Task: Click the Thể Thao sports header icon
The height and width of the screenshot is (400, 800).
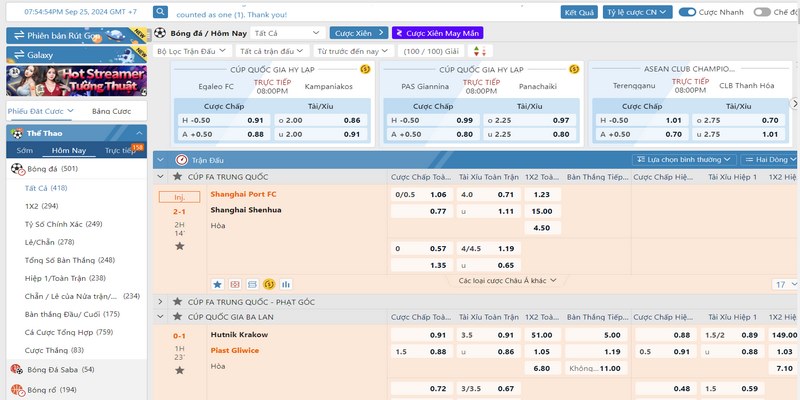Action: tap(17, 134)
